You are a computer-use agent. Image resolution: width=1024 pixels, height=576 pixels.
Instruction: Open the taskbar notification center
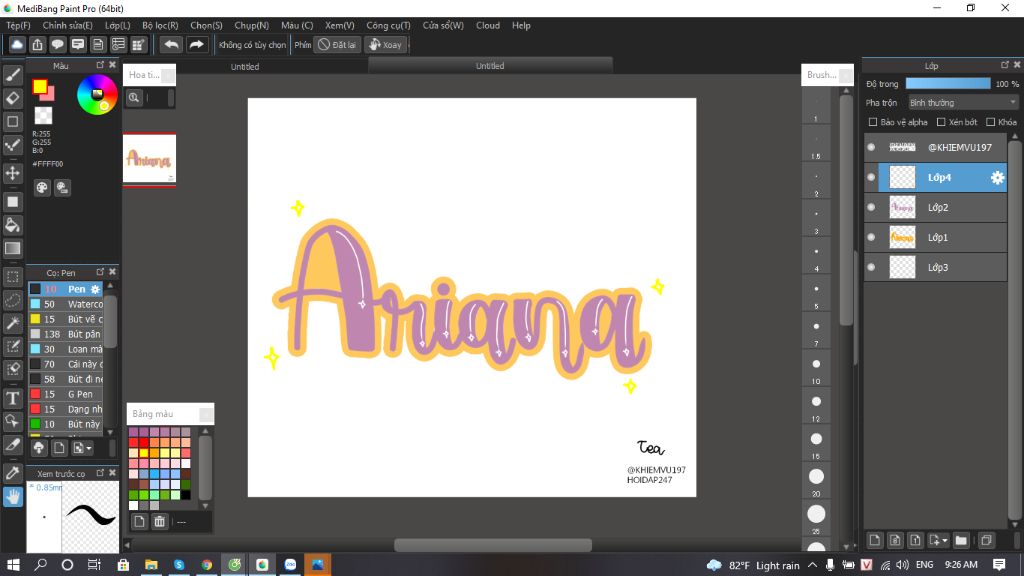(999, 565)
